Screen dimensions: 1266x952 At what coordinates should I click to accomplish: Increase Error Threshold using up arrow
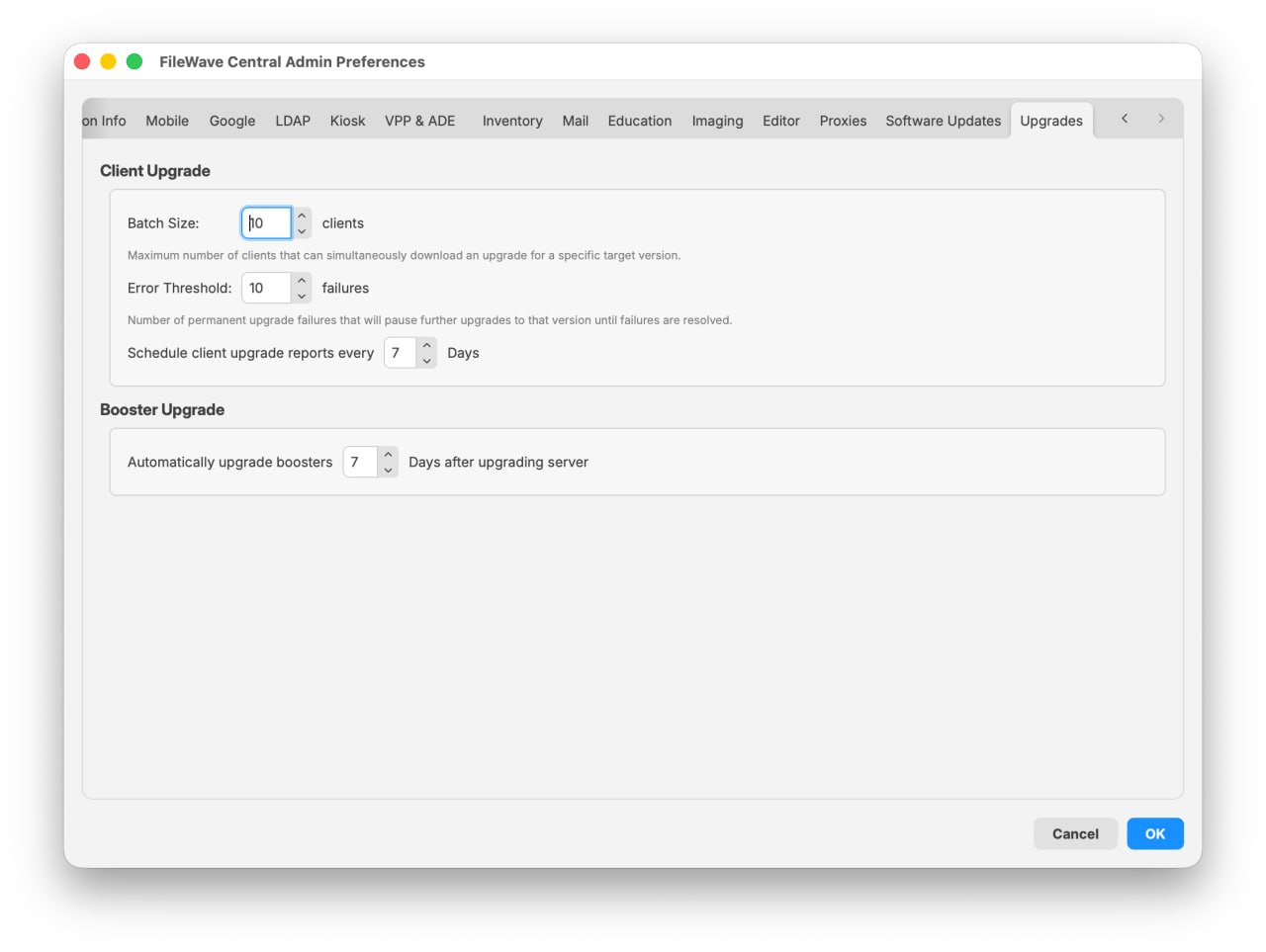coord(302,281)
